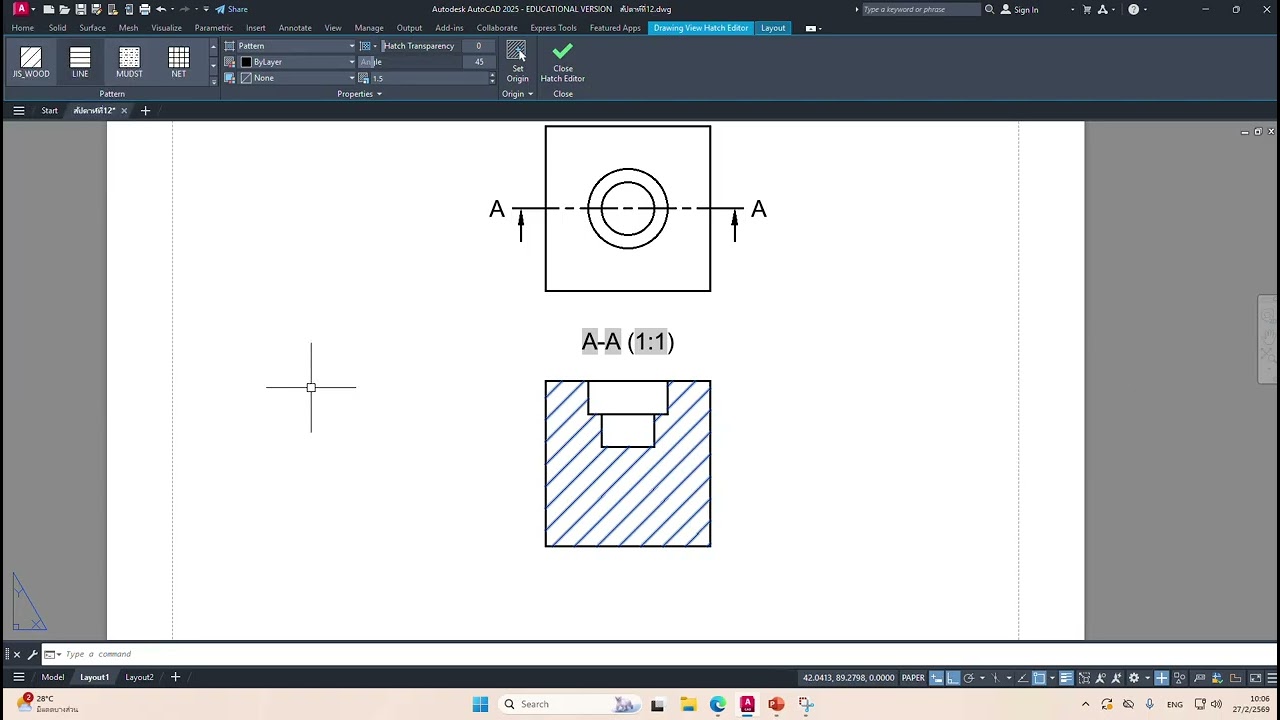Open the ByLayer hatch color dropdown
The image size is (1280, 720).
pyautogui.click(x=298, y=62)
